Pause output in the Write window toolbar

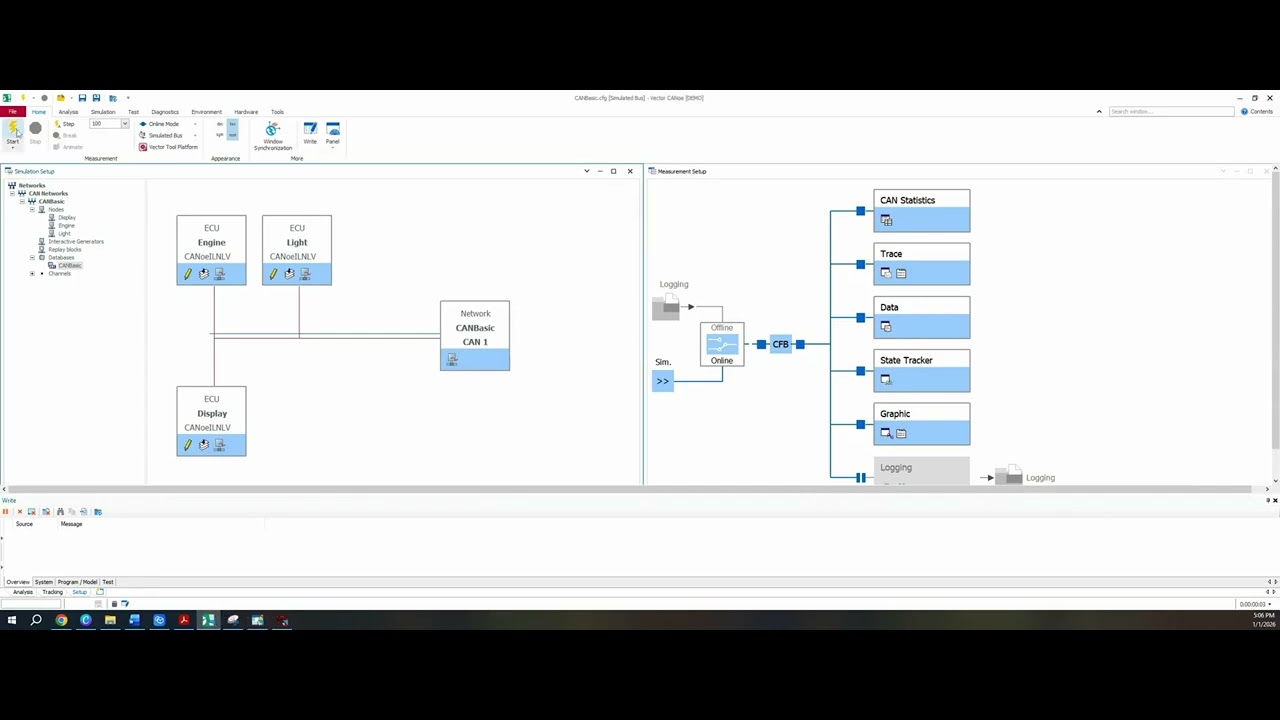(x=6, y=512)
